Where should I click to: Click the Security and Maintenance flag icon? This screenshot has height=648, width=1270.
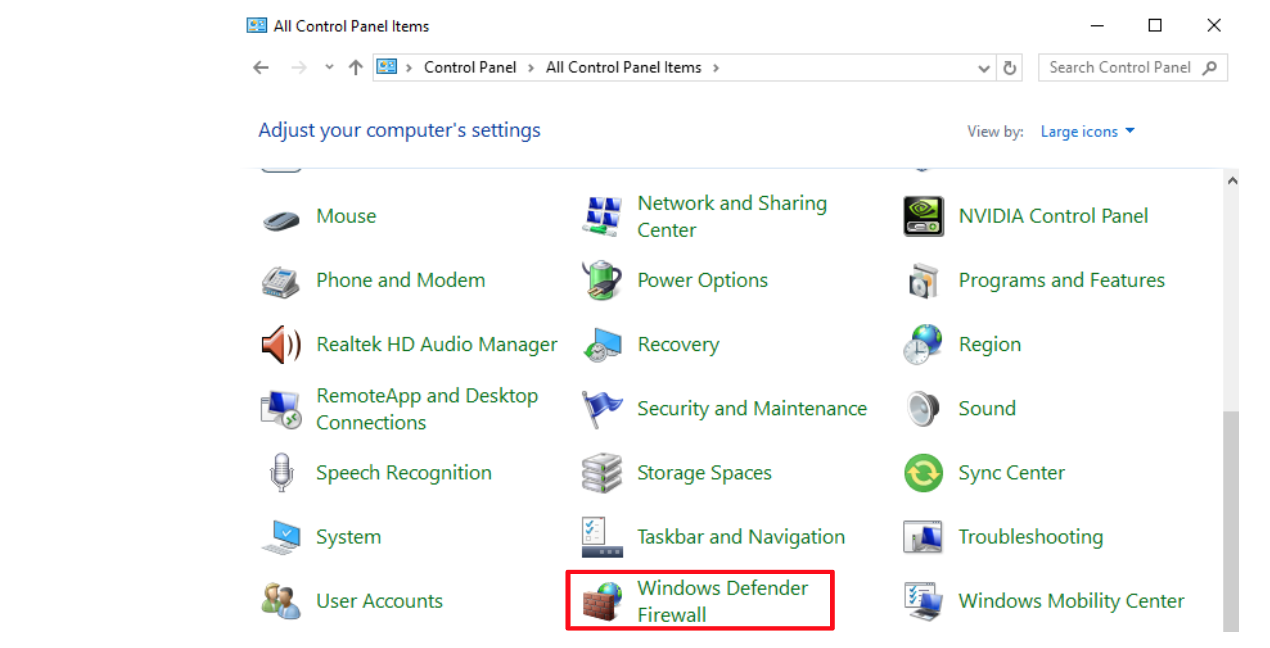click(602, 409)
